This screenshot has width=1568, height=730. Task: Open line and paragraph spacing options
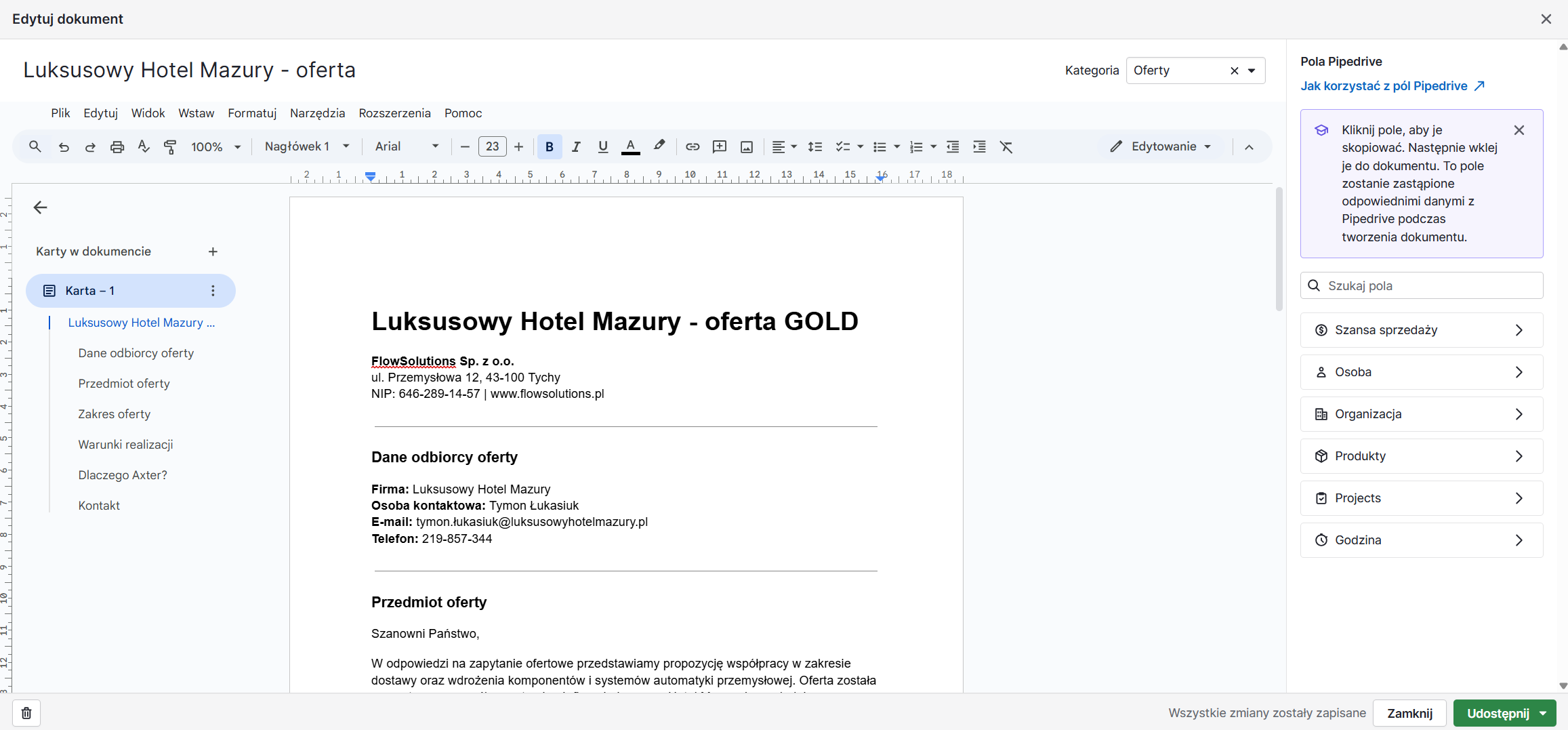[815, 146]
